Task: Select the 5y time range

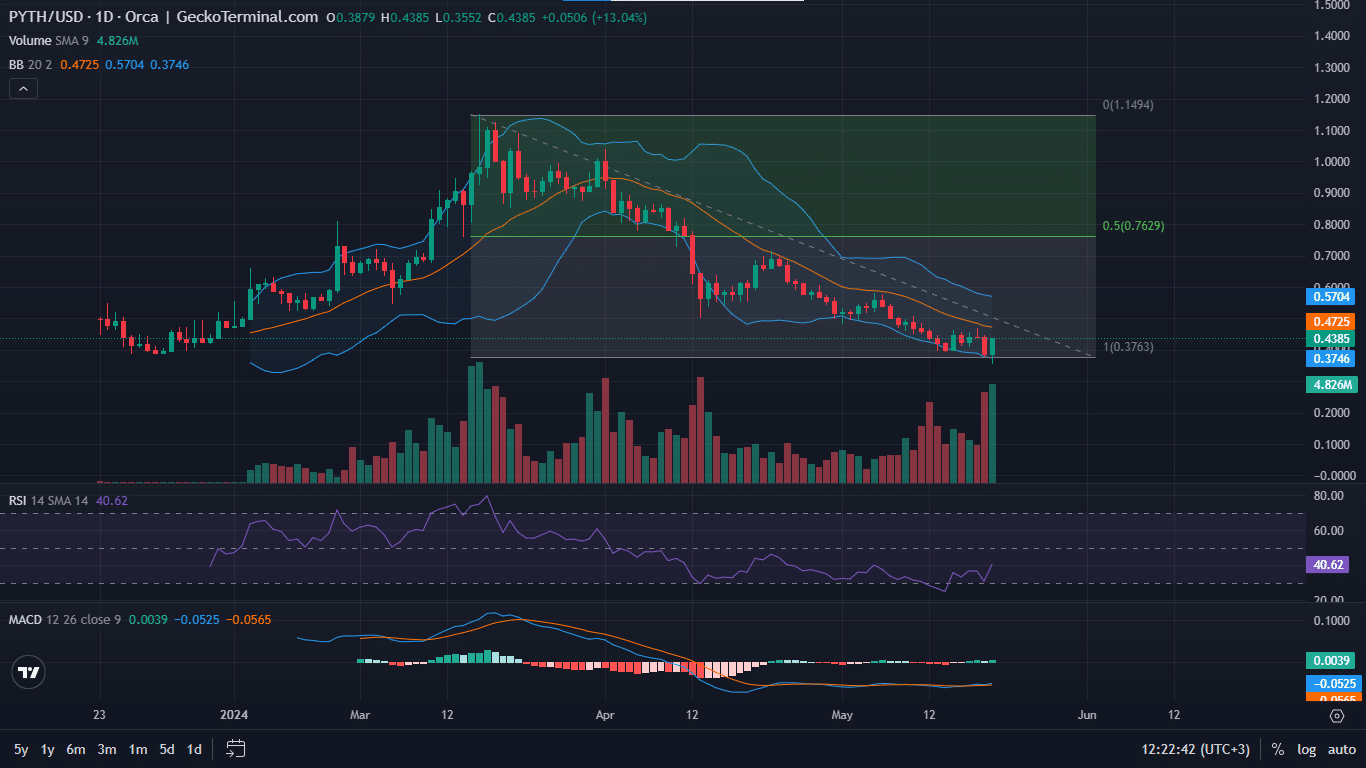Action: click(x=21, y=749)
